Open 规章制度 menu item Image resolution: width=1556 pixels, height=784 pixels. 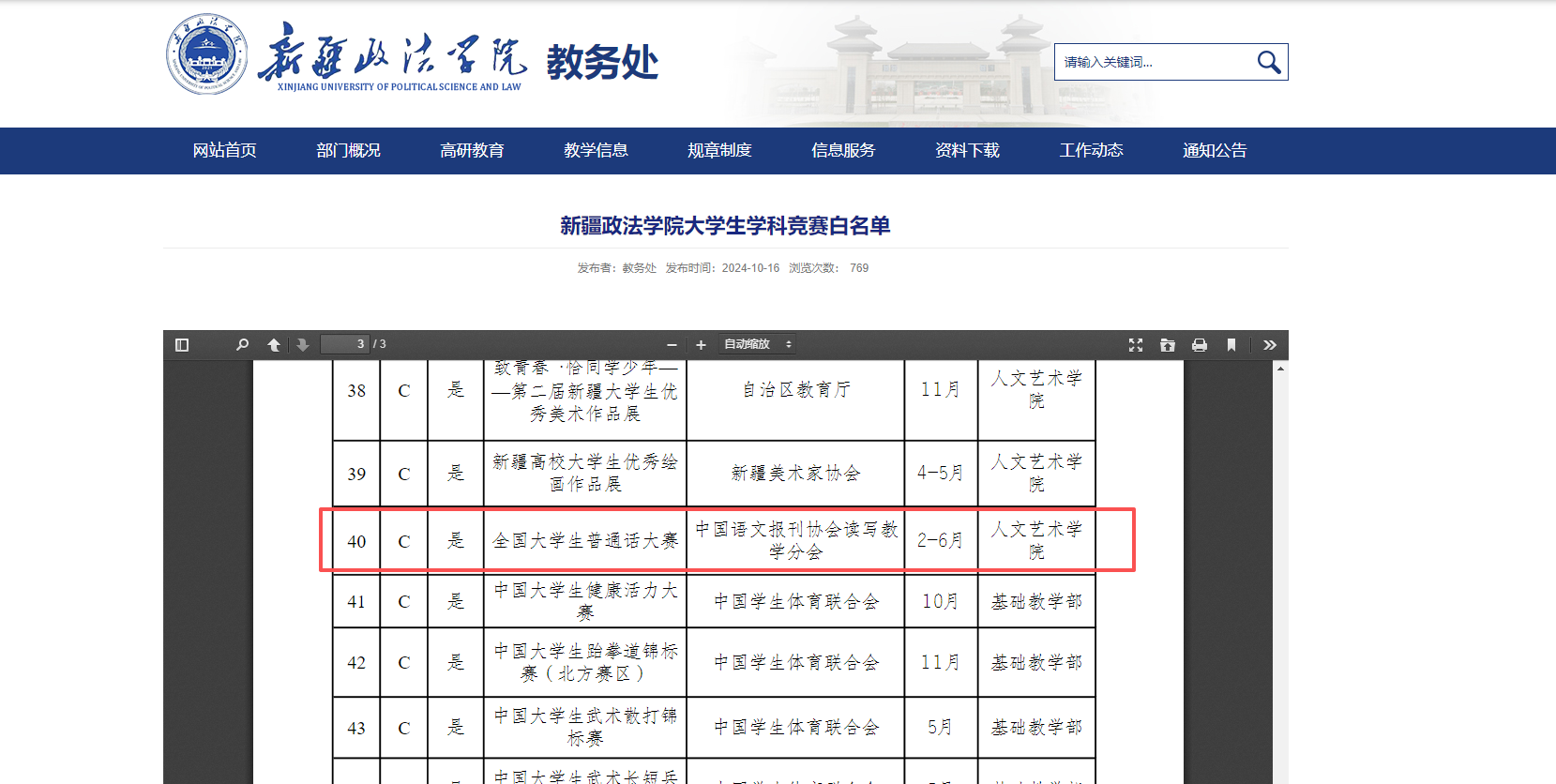(x=720, y=150)
